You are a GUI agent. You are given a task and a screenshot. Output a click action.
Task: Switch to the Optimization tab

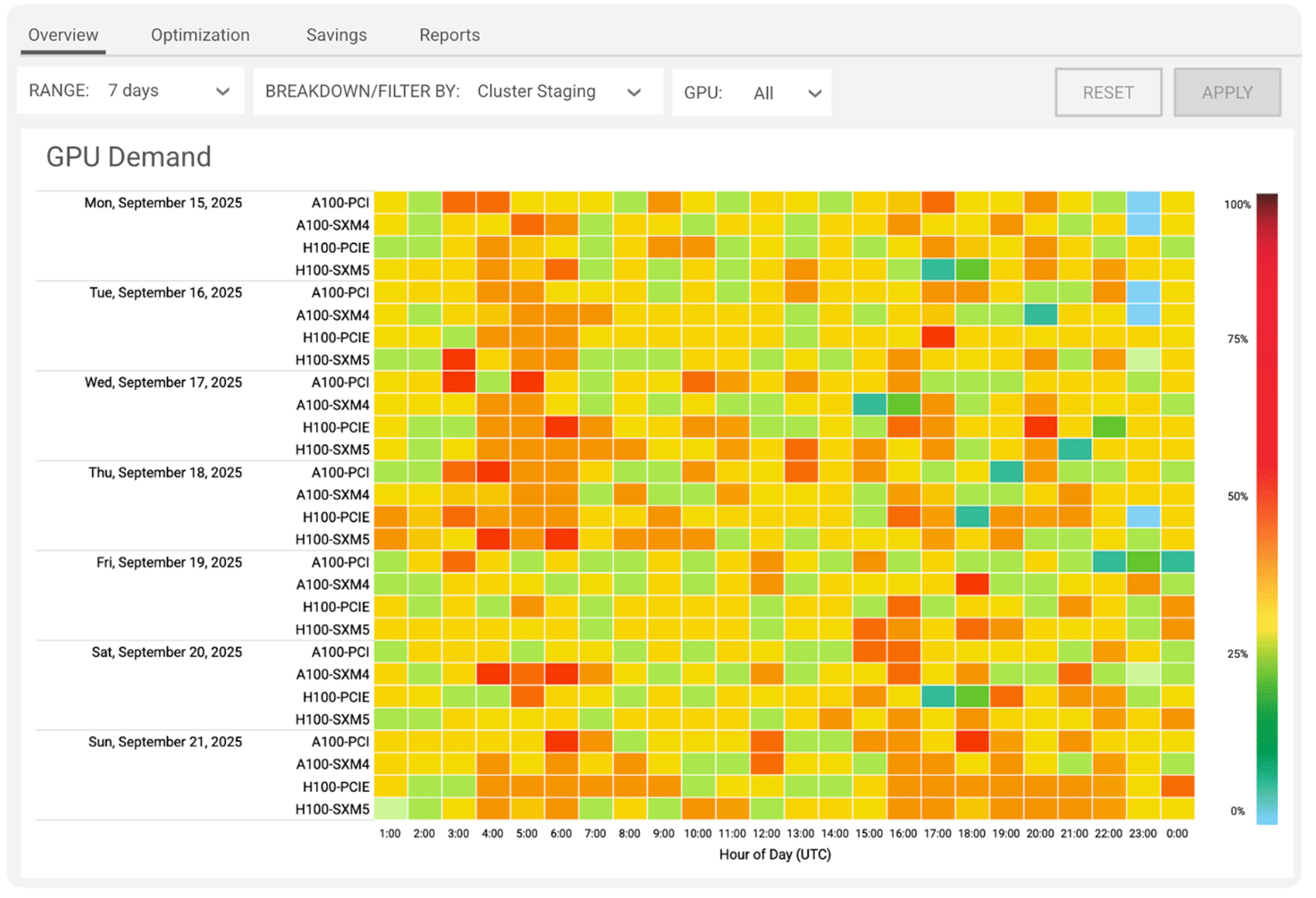coord(200,35)
